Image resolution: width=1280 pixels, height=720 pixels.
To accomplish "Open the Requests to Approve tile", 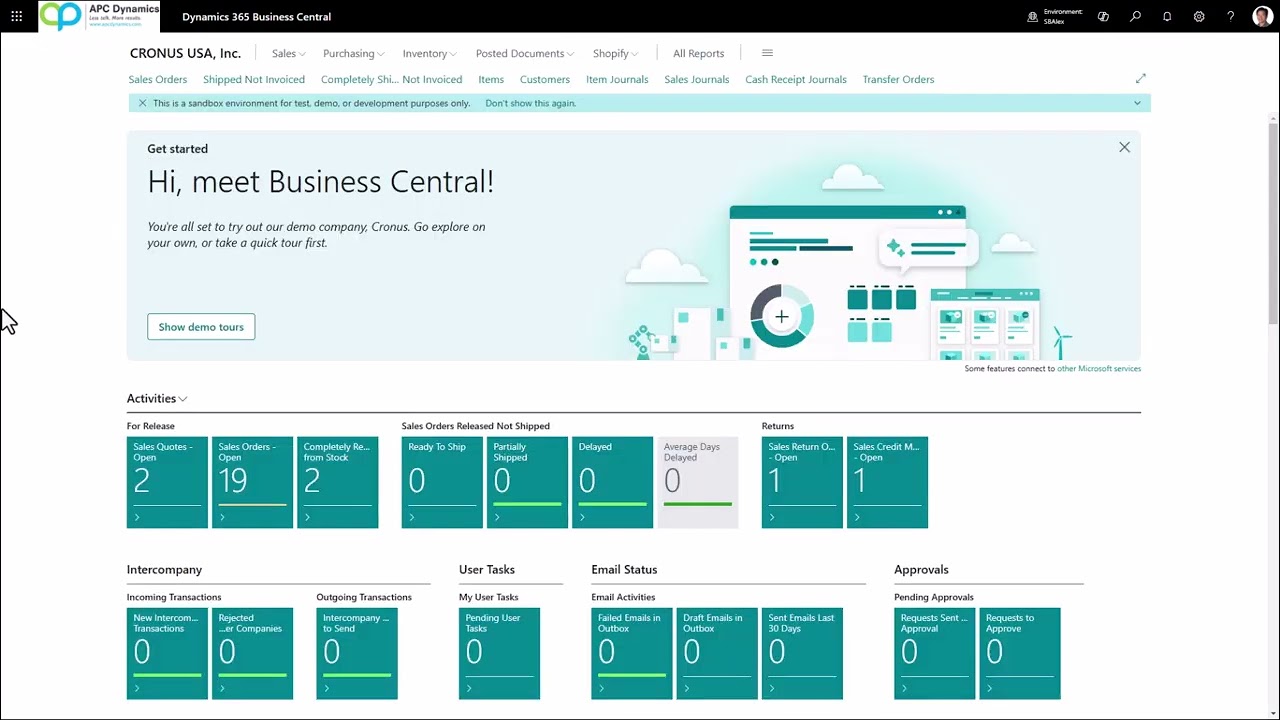I will (x=1020, y=653).
